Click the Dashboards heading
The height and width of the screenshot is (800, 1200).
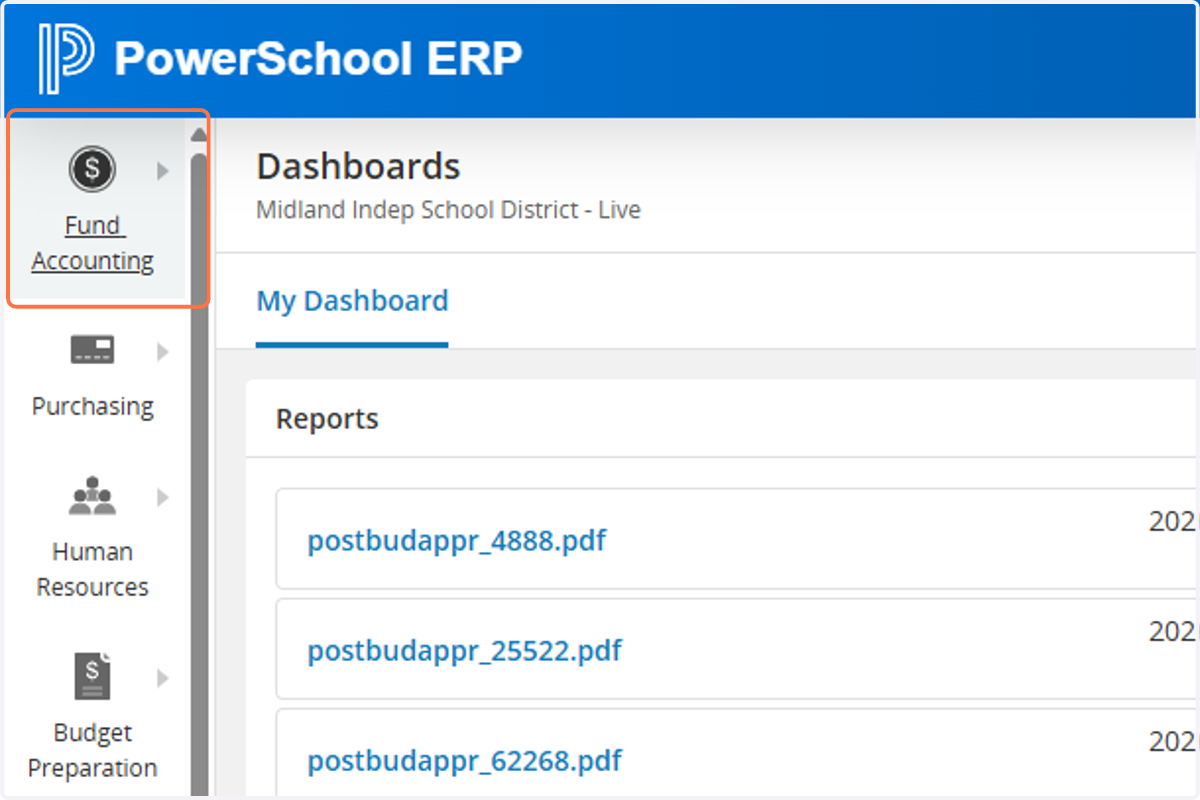coord(358,166)
